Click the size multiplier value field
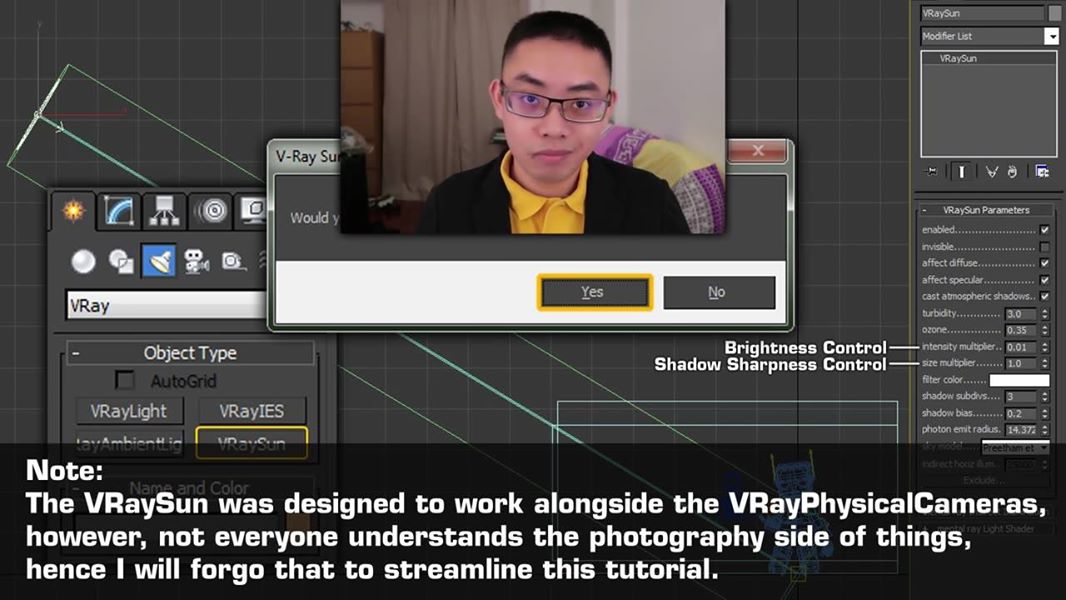This screenshot has height=600, width=1066. (1020, 364)
